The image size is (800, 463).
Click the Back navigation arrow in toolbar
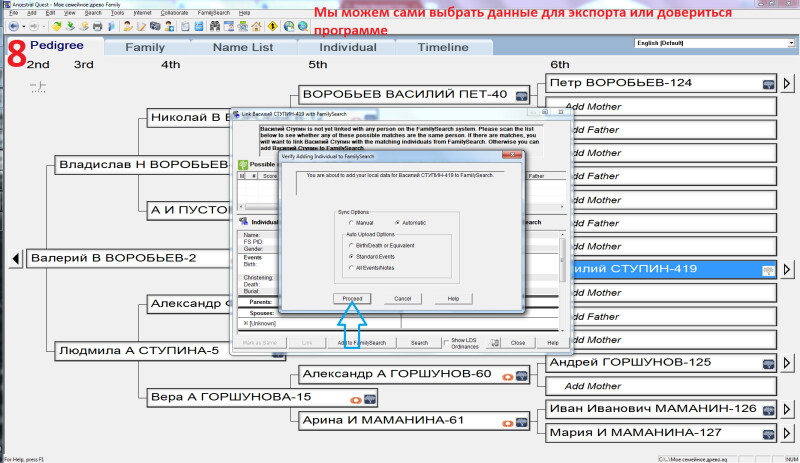[13, 26]
